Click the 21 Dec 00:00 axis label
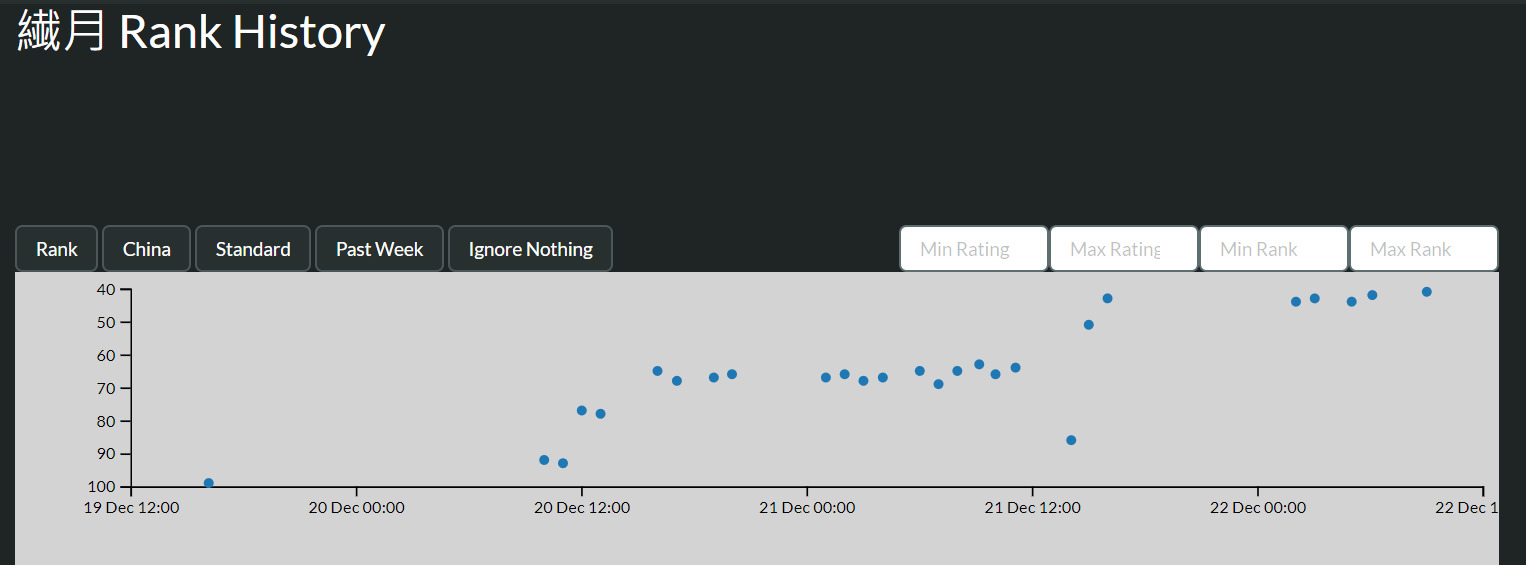This screenshot has width=1526, height=565. tap(807, 508)
